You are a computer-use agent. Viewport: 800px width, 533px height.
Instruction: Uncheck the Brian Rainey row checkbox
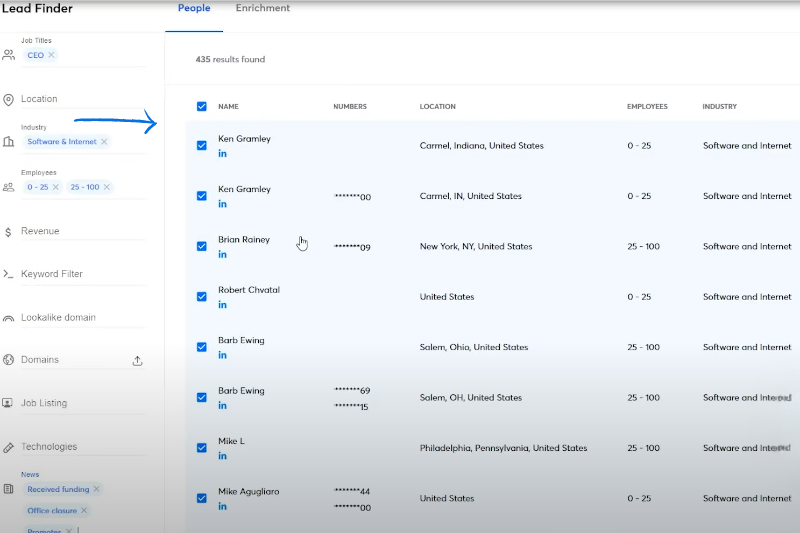202,246
